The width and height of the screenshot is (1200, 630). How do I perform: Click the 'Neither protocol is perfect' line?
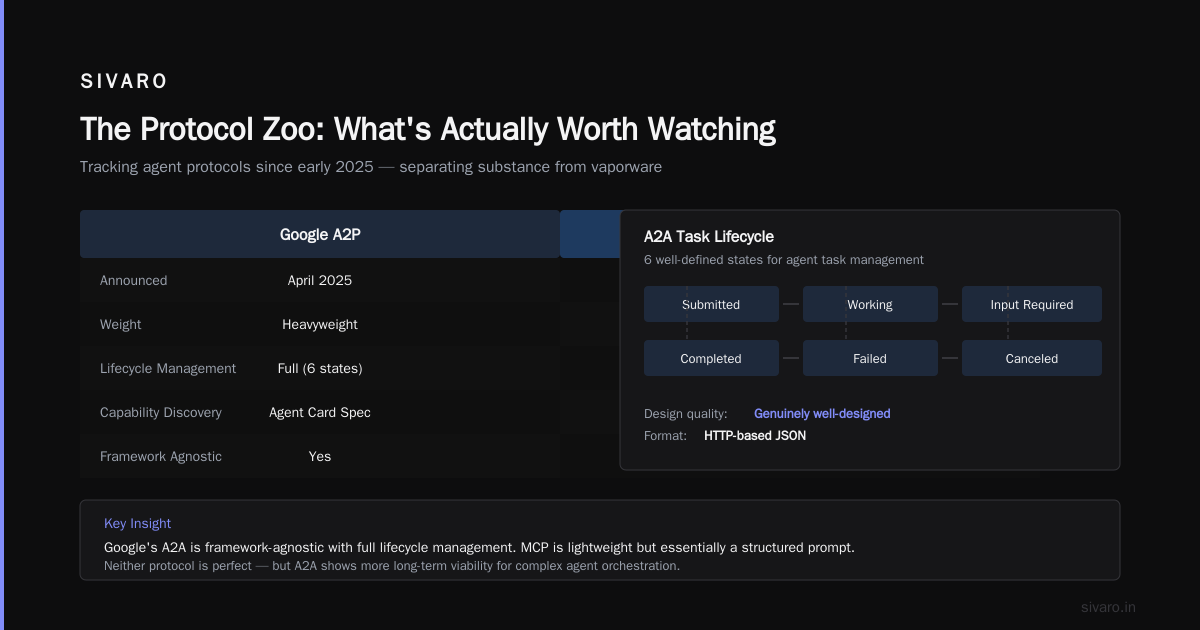point(392,566)
